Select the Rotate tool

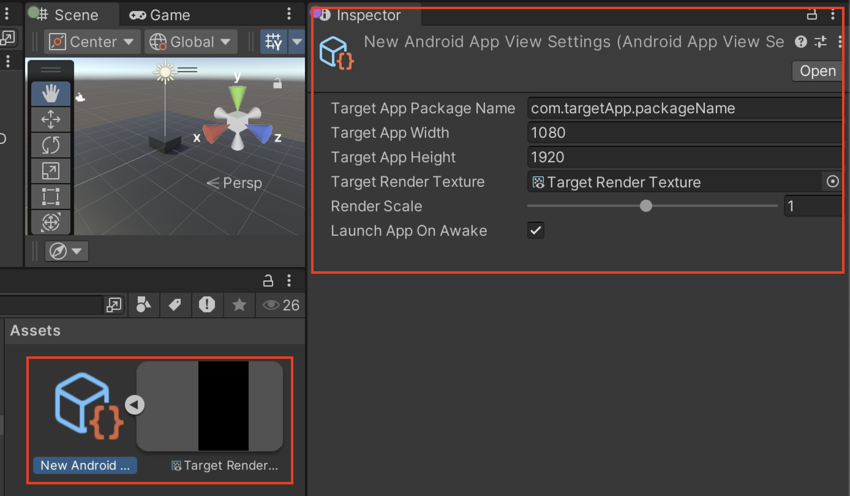tap(50, 145)
